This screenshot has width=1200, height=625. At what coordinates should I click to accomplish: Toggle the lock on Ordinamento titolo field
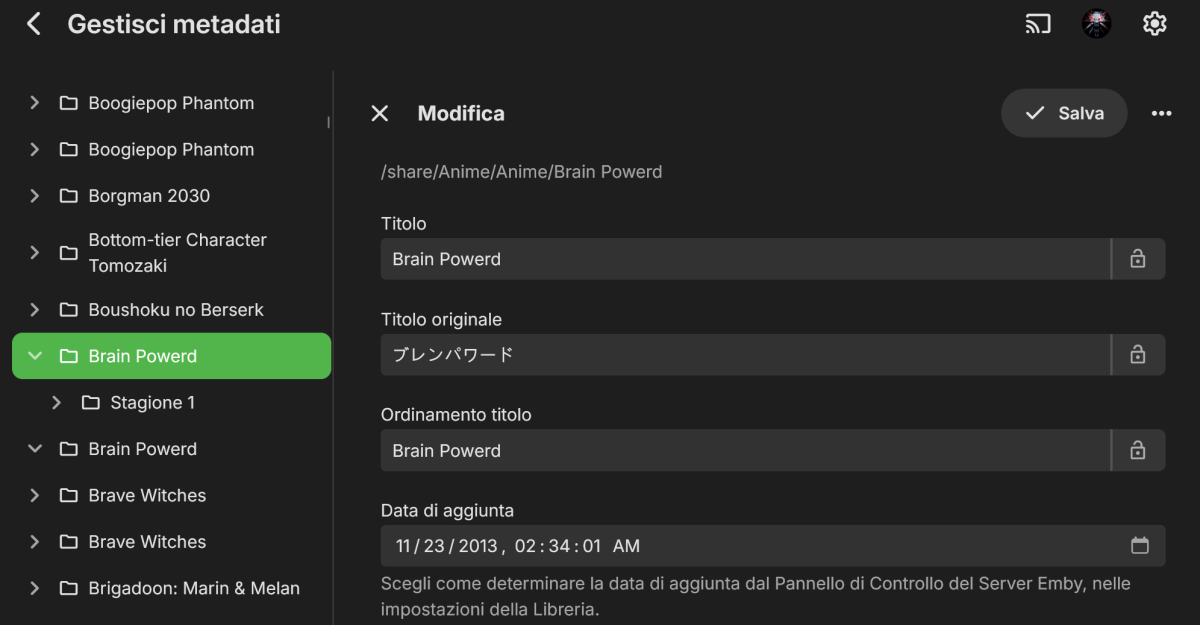1138,451
